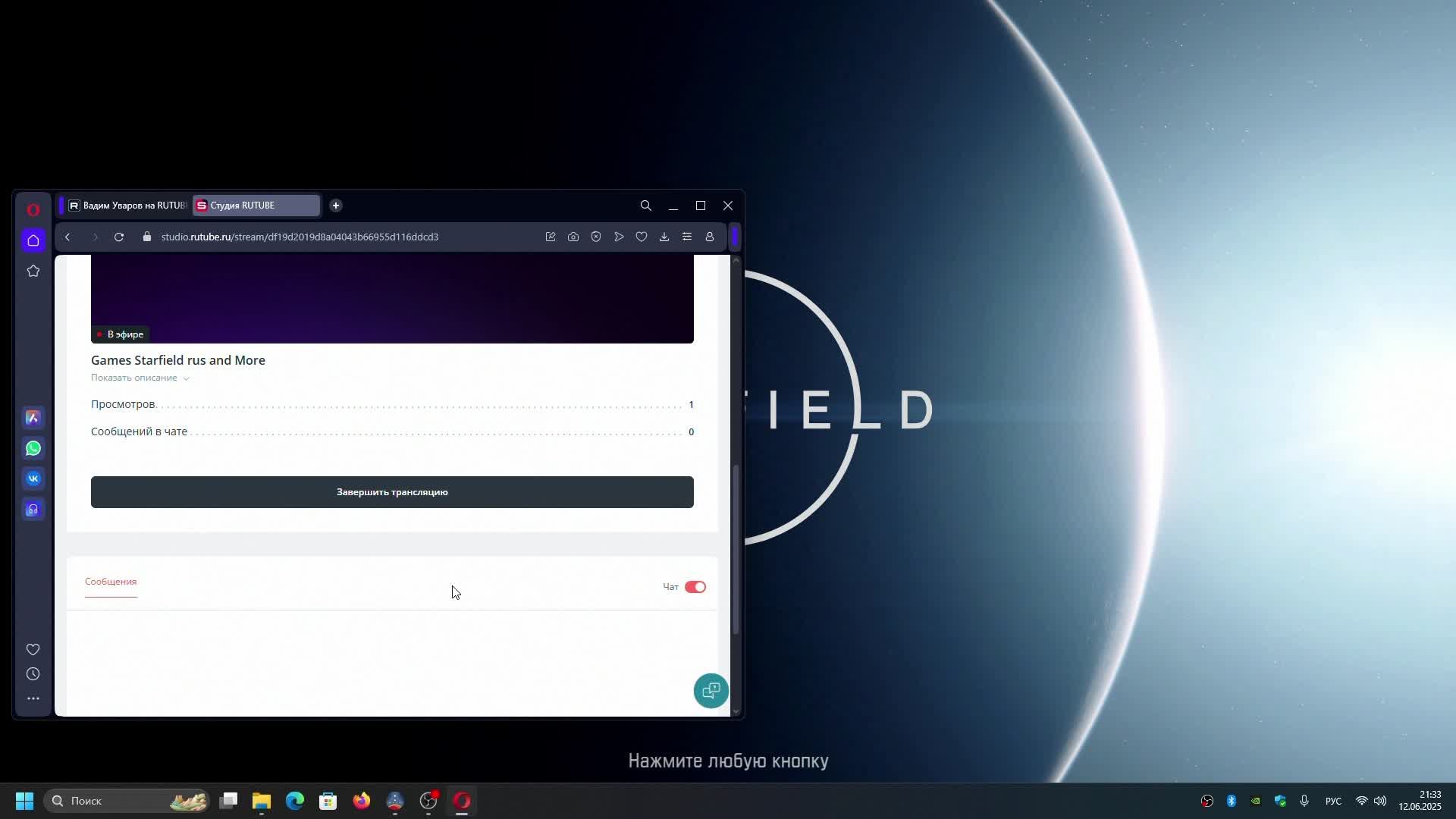The height and width of the screenshot is (819, 1456).
Task: Launch Firefox from taskbar
Action: pos(362,801)
